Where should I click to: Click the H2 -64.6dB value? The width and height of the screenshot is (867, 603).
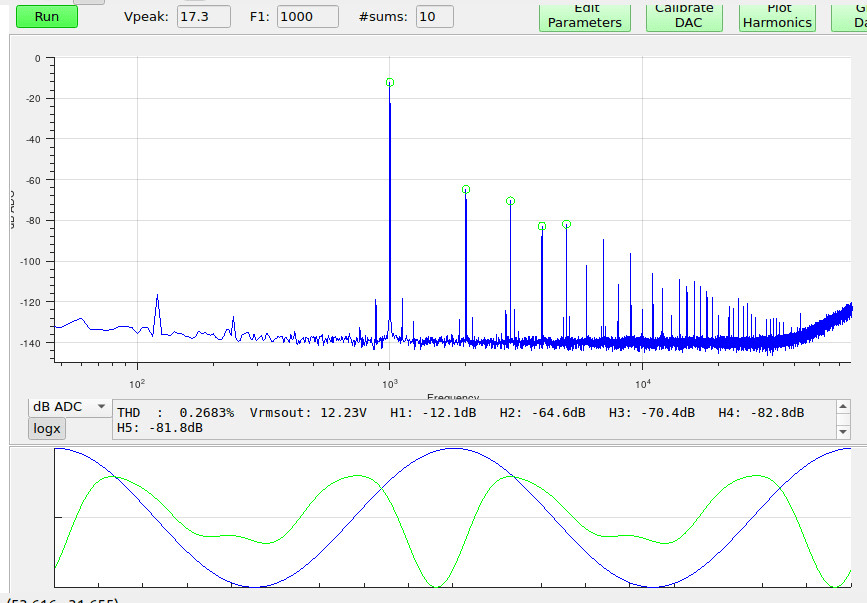(x=542, y=413)
